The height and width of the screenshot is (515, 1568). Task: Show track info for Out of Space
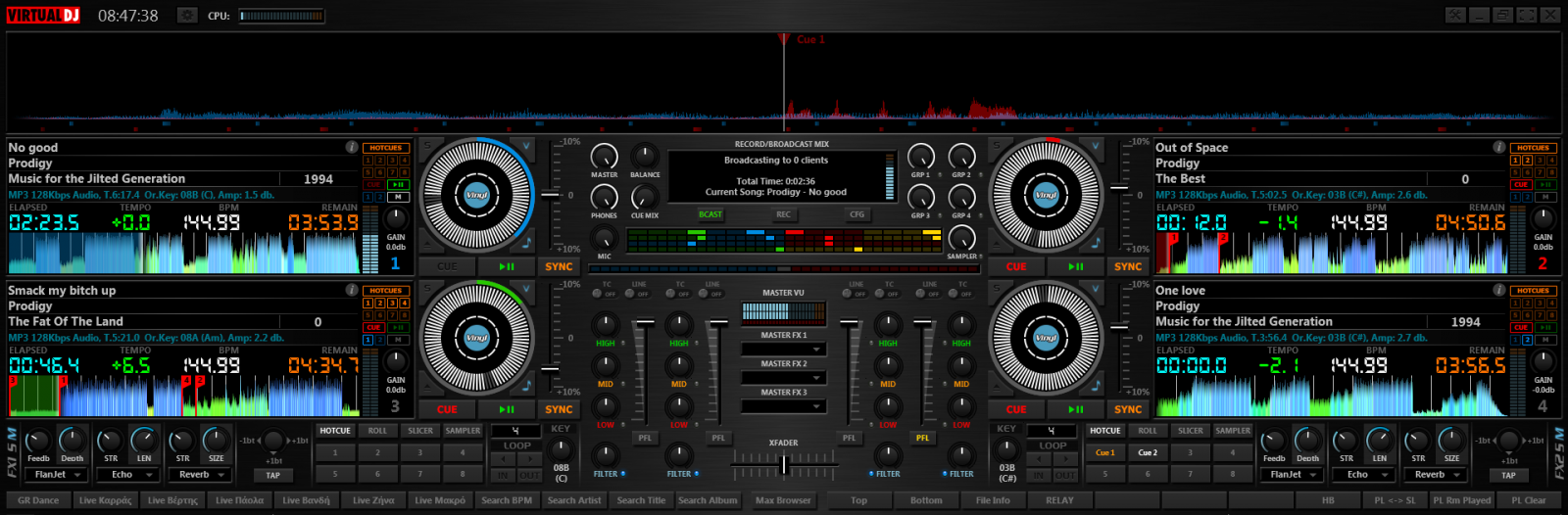click(1498, 147)
